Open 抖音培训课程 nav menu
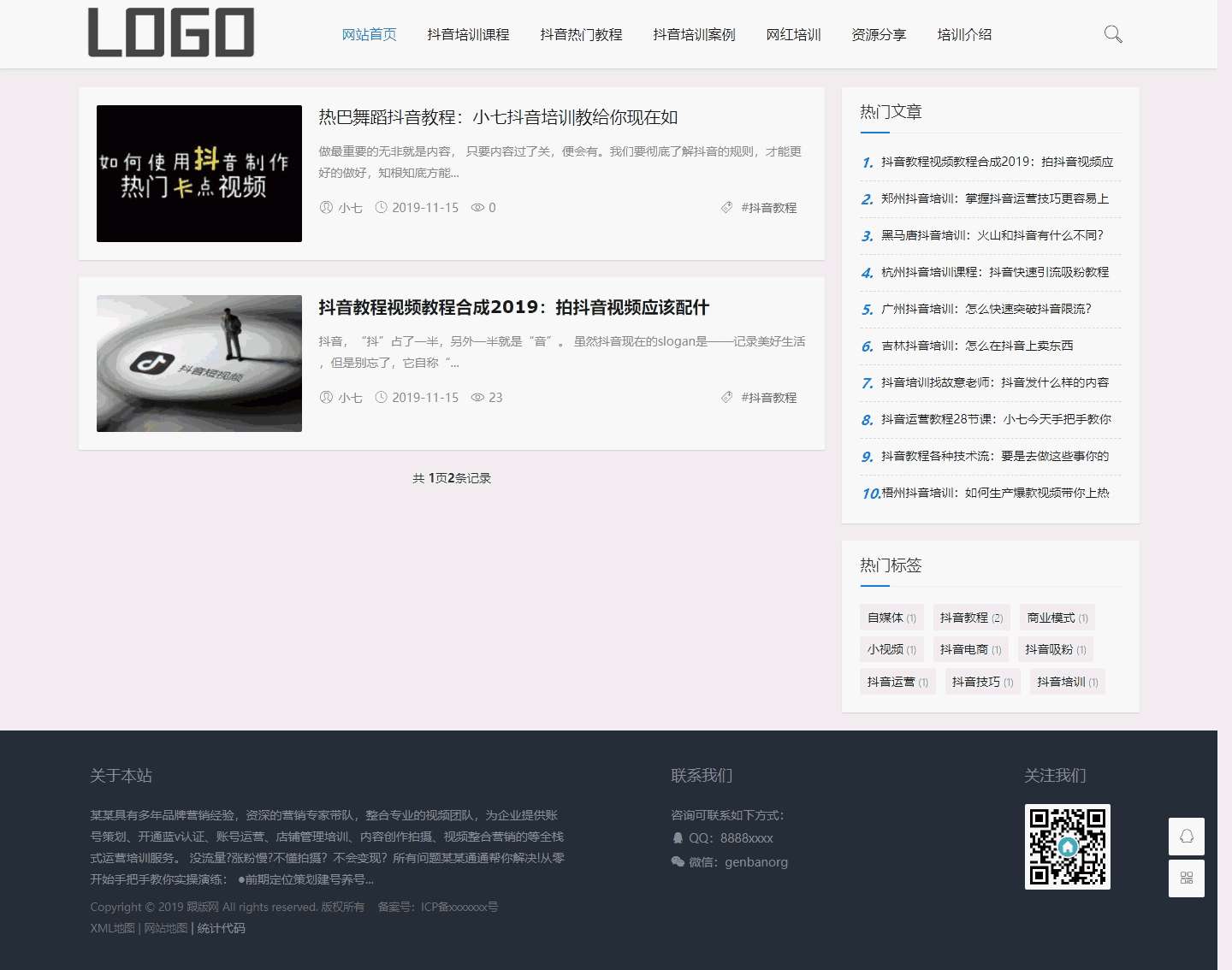Screen dimensions: 1232x970 468,35
